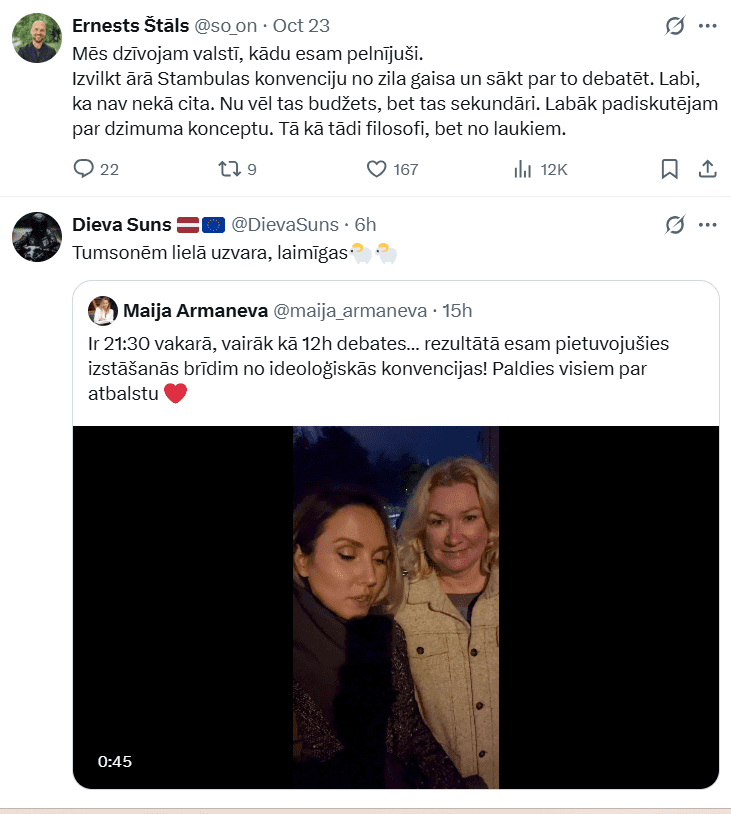
Task: Open more options for Dieva Suns post
Action: click(707, 224)
